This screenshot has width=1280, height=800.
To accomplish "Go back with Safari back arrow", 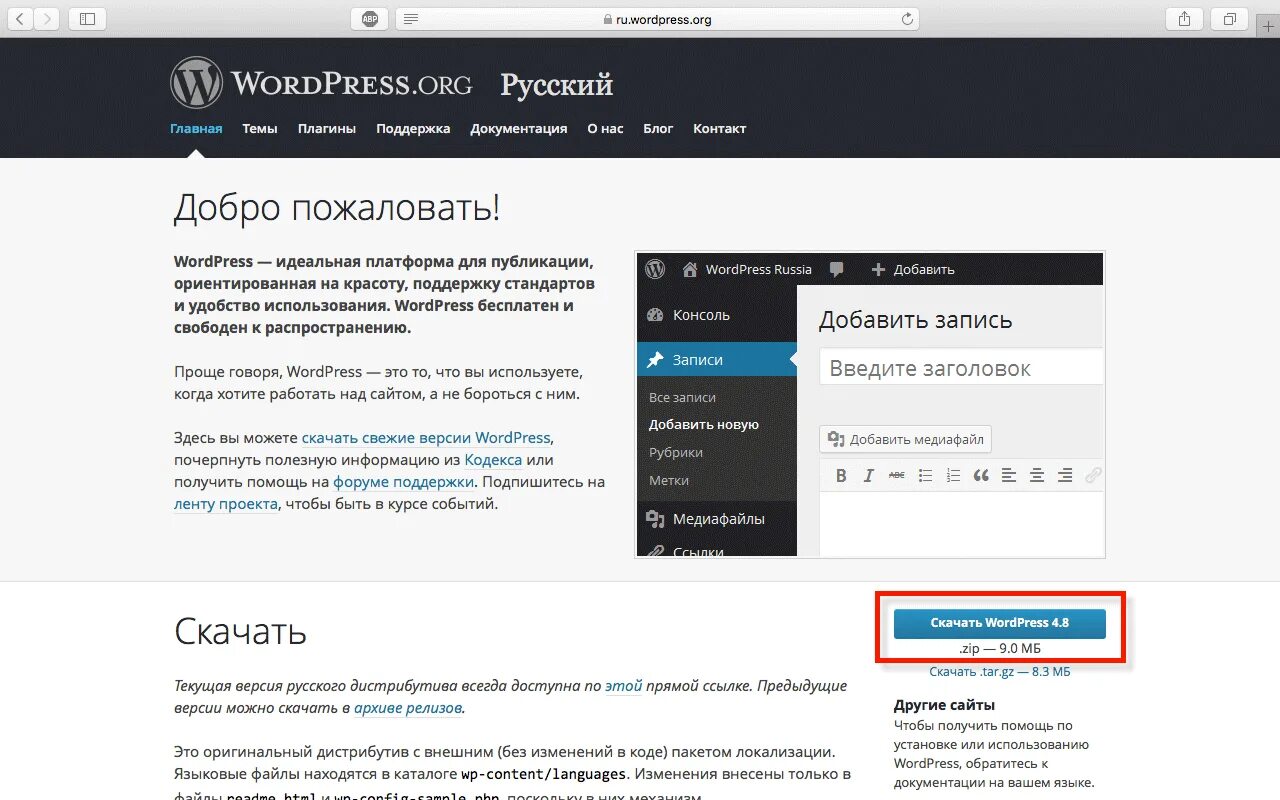I will click(x=20, y=19).
